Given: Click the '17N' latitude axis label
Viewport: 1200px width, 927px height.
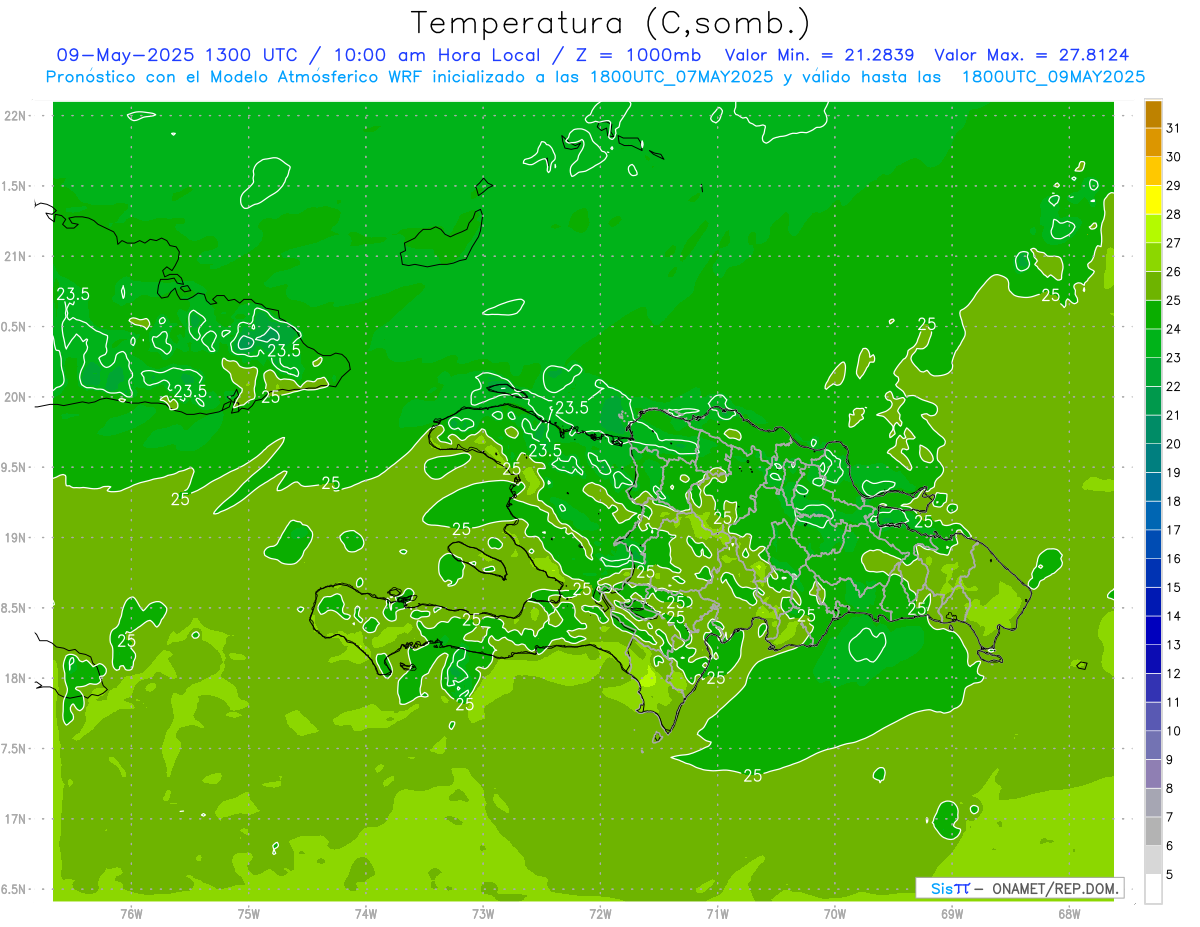Looking at the screenshot, I should (x=14, y=819).
